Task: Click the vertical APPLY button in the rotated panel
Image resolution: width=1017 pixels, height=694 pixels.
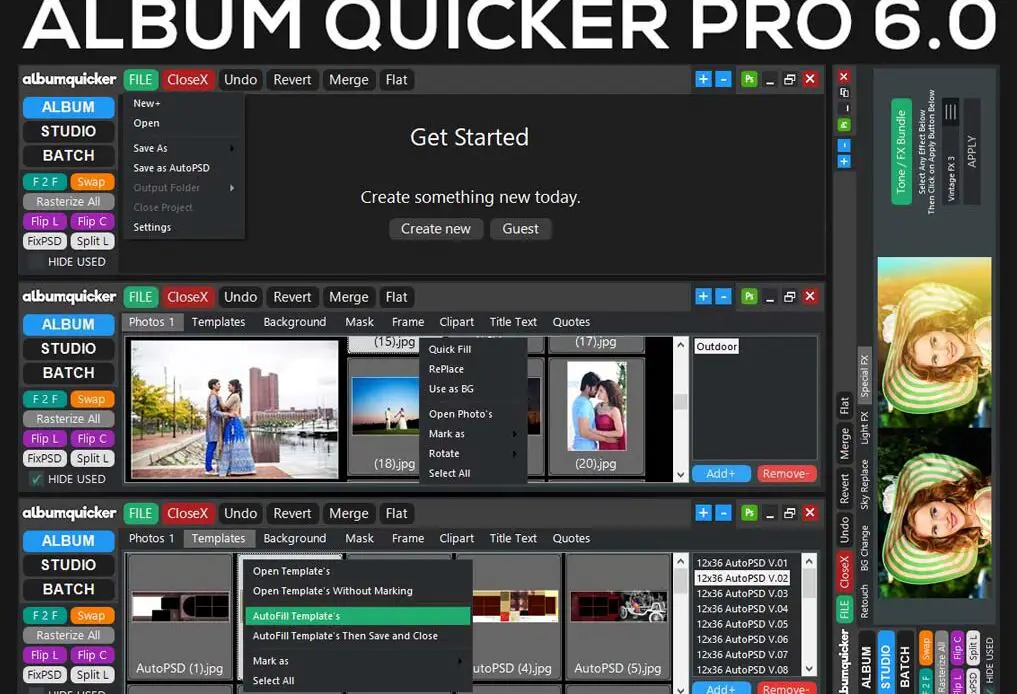Action: point(972,151)
